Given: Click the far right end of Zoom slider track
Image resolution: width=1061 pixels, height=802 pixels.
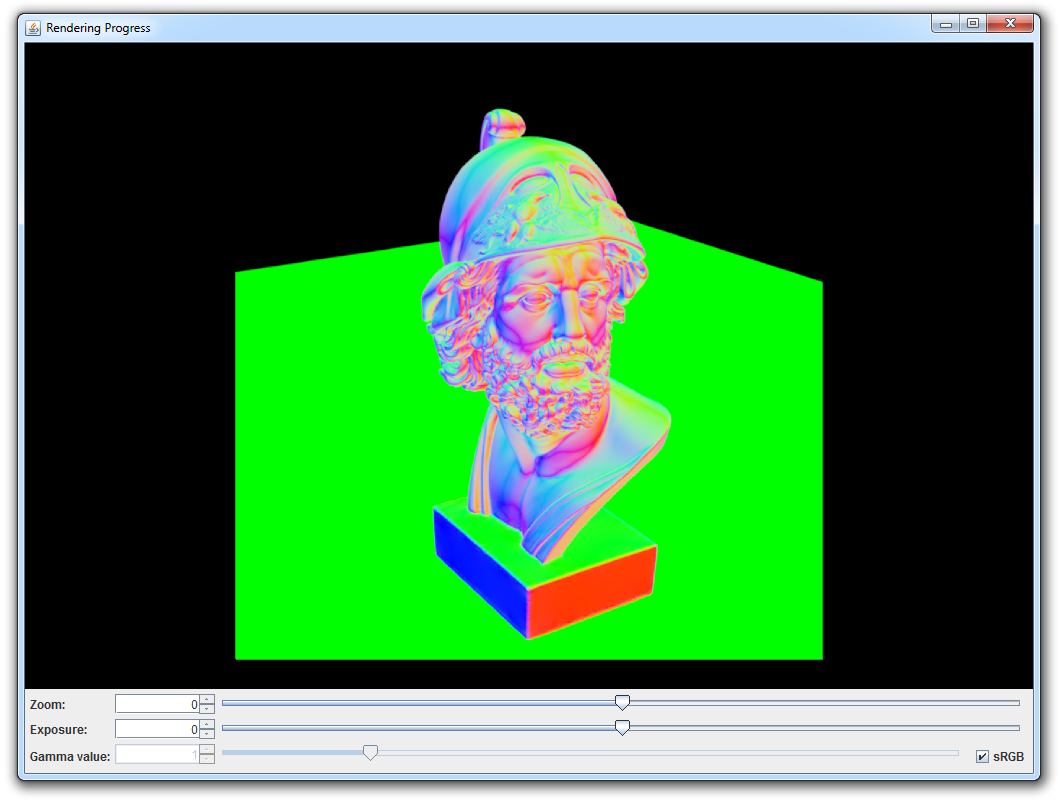Looking at the screenshot, I should [1017, 703].
